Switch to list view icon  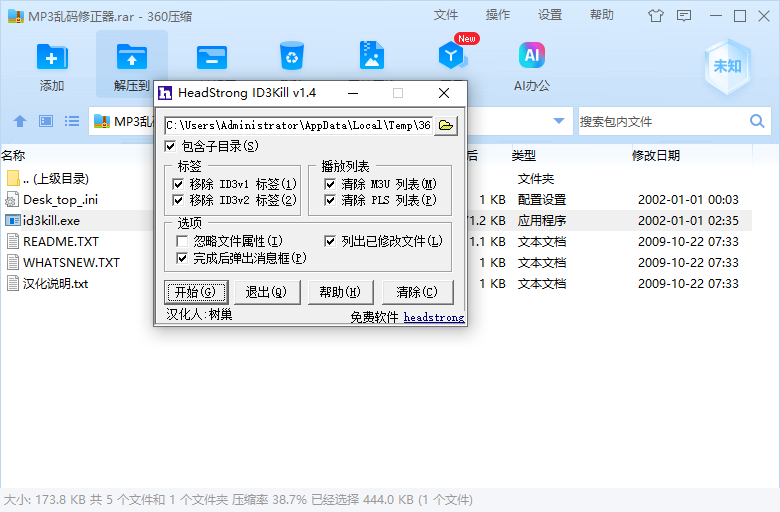pos(72,121)
